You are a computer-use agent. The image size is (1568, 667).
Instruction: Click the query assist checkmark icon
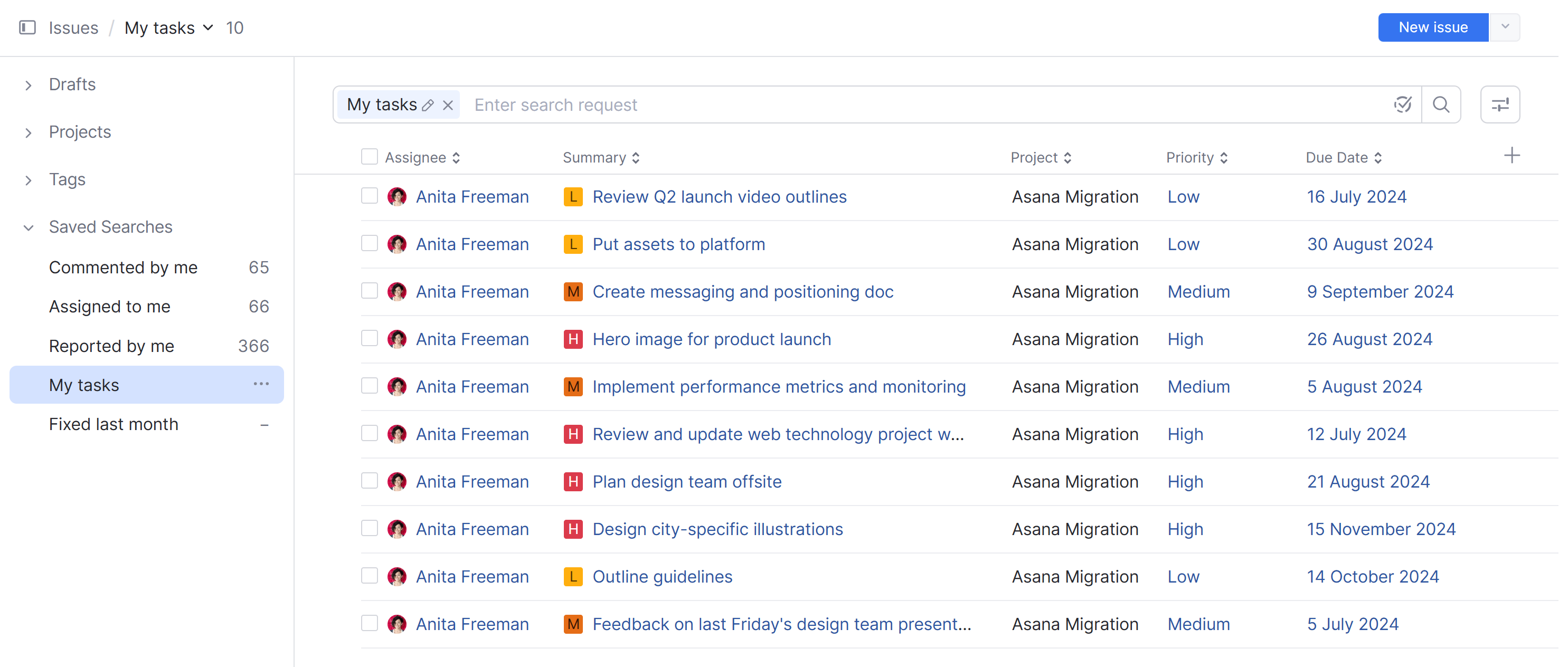pyautogui.click(x=1404, y=104)
